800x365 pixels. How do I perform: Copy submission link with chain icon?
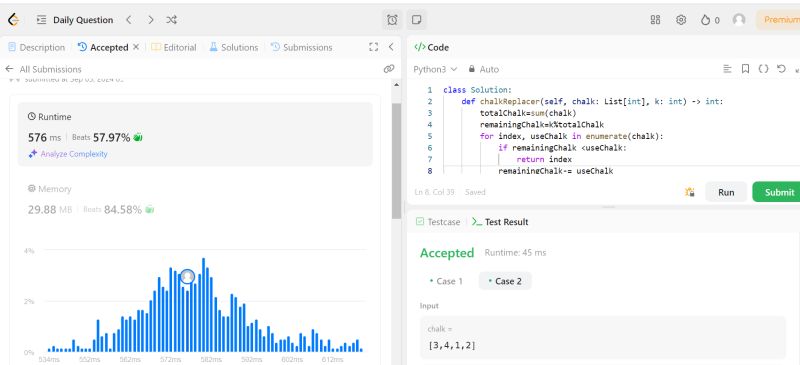tap(389, 69)
